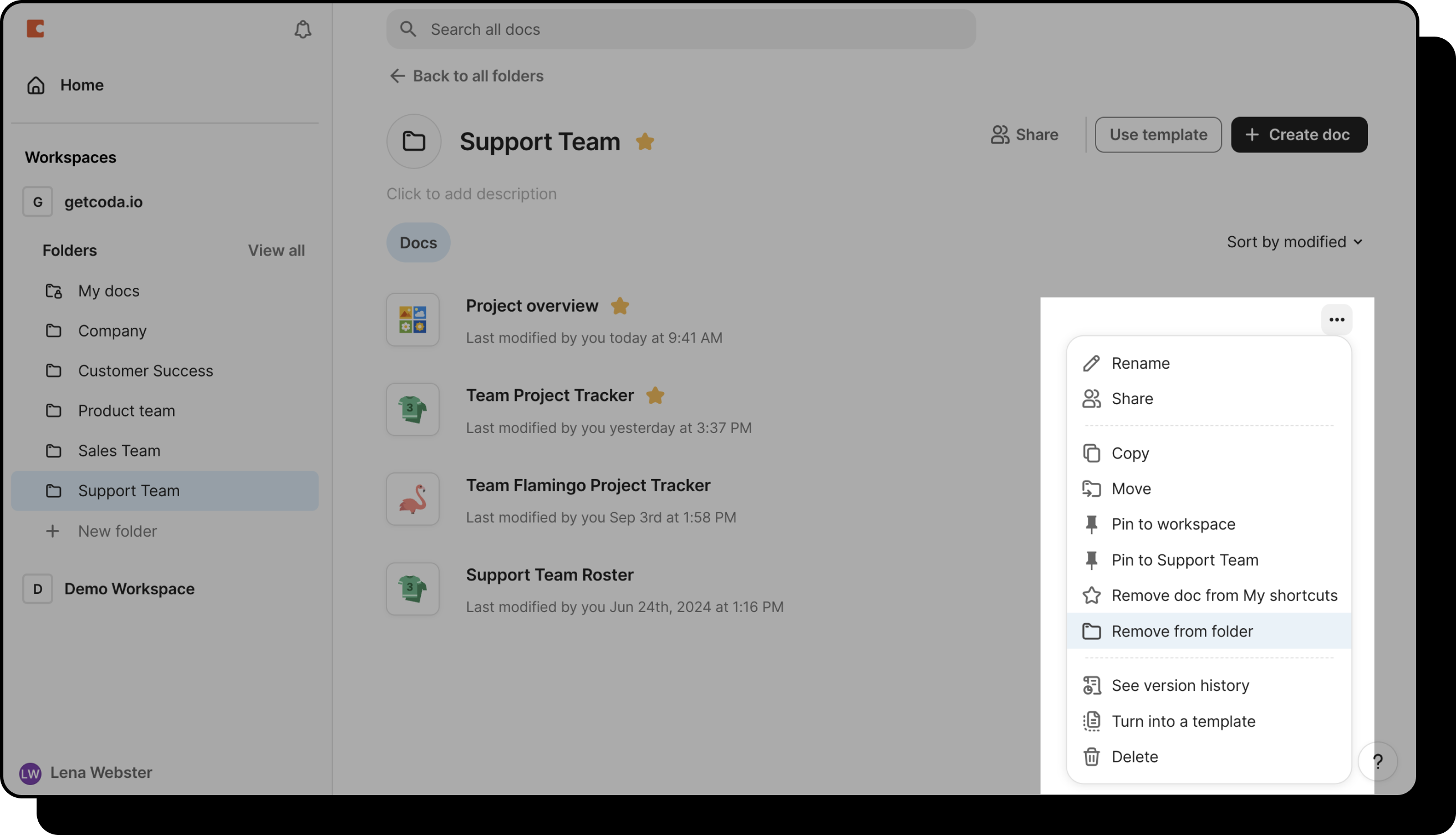The width and height of the screenshot is (1456, 835).
Task: Select Remove from folder
Action: coord(1209,631)
